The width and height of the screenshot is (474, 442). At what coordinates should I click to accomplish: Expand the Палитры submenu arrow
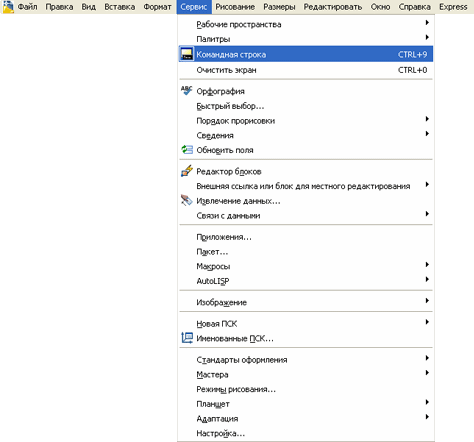[x=427, y=37]
